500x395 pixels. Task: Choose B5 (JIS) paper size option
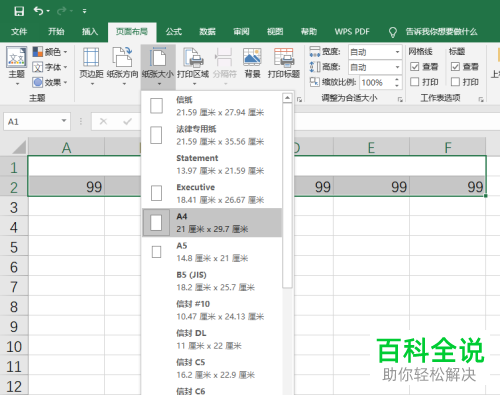tap(212, 281)
